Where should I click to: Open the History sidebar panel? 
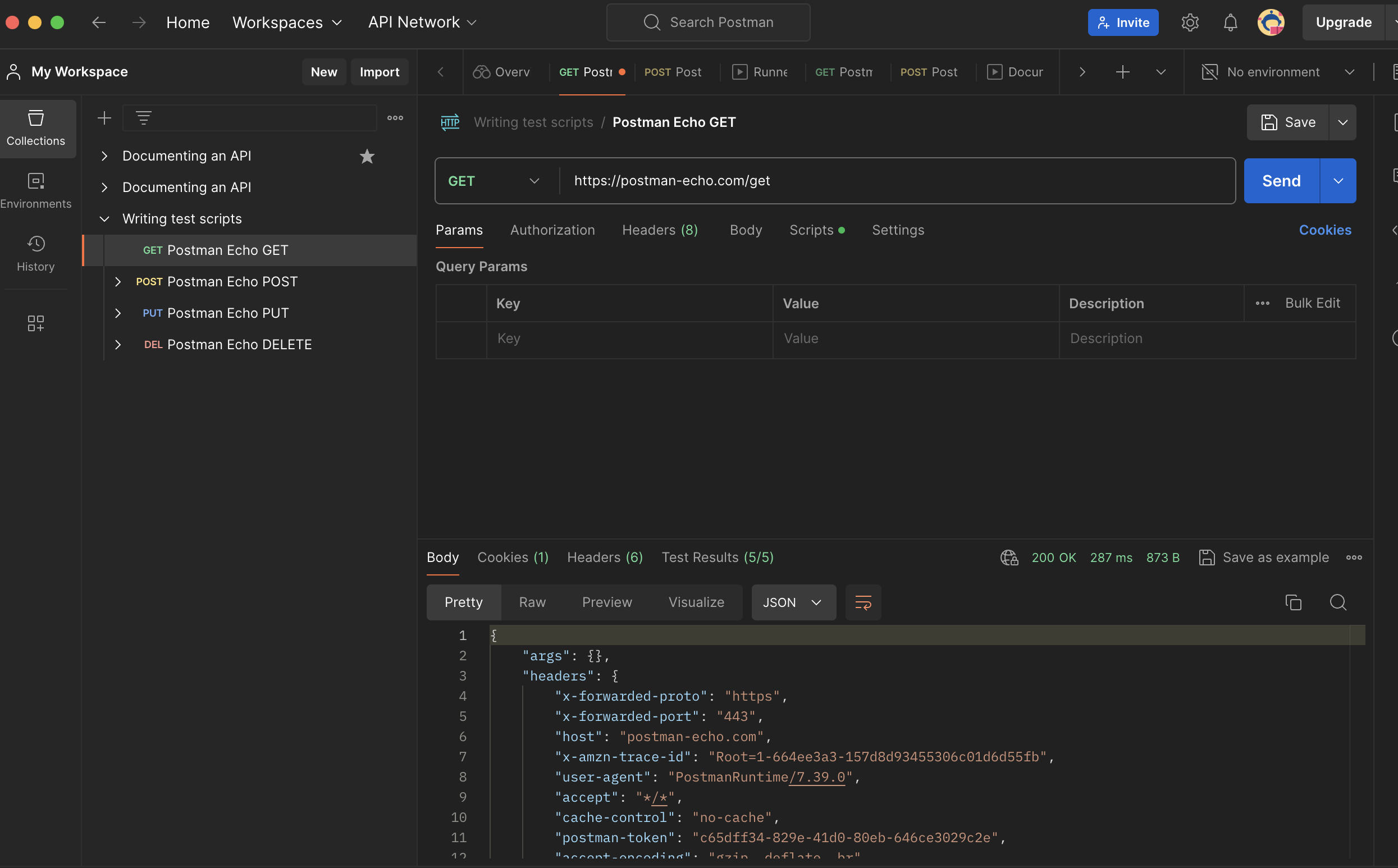tap(35, 253)
